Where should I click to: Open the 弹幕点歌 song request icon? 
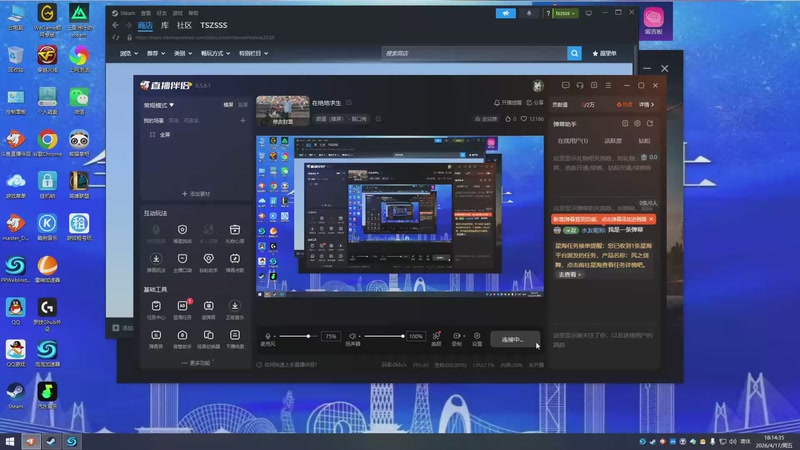click(x=235, y=259)
